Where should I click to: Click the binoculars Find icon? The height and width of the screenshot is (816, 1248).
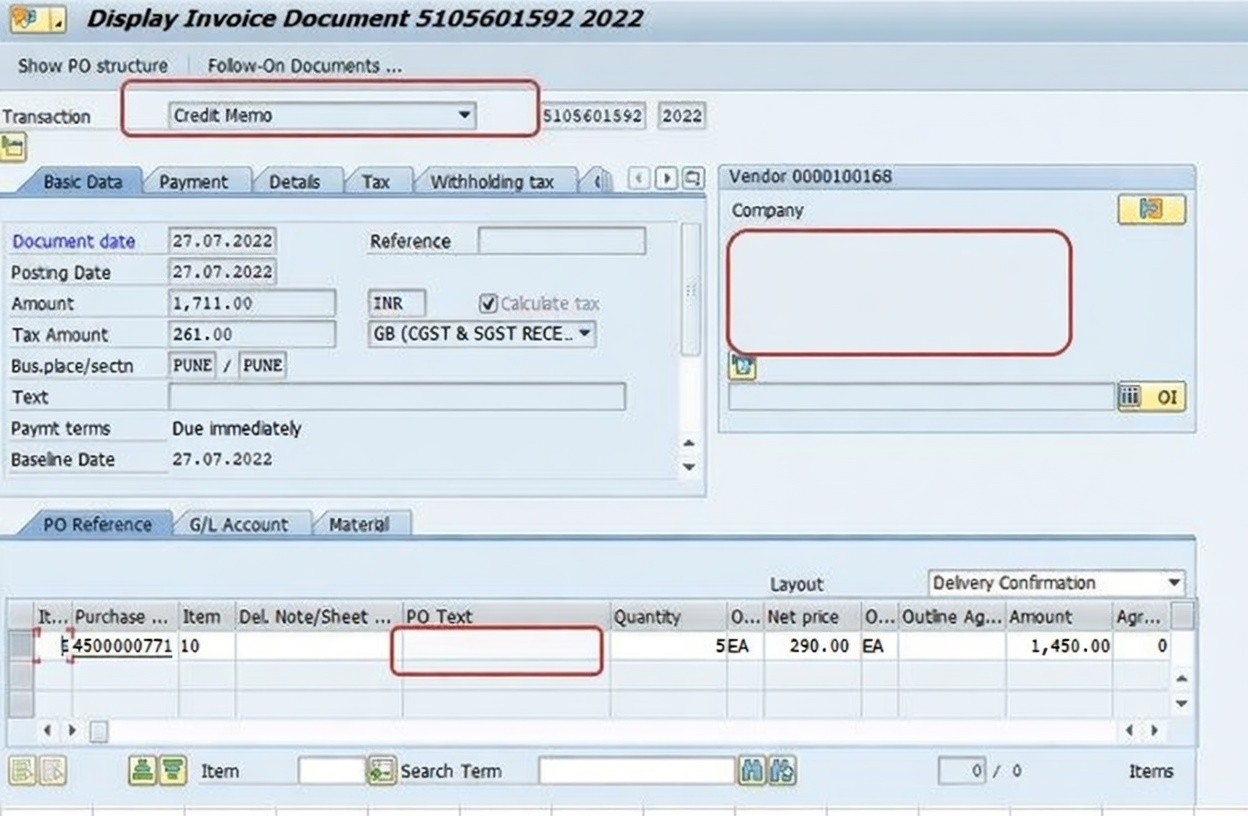[751, 771]
